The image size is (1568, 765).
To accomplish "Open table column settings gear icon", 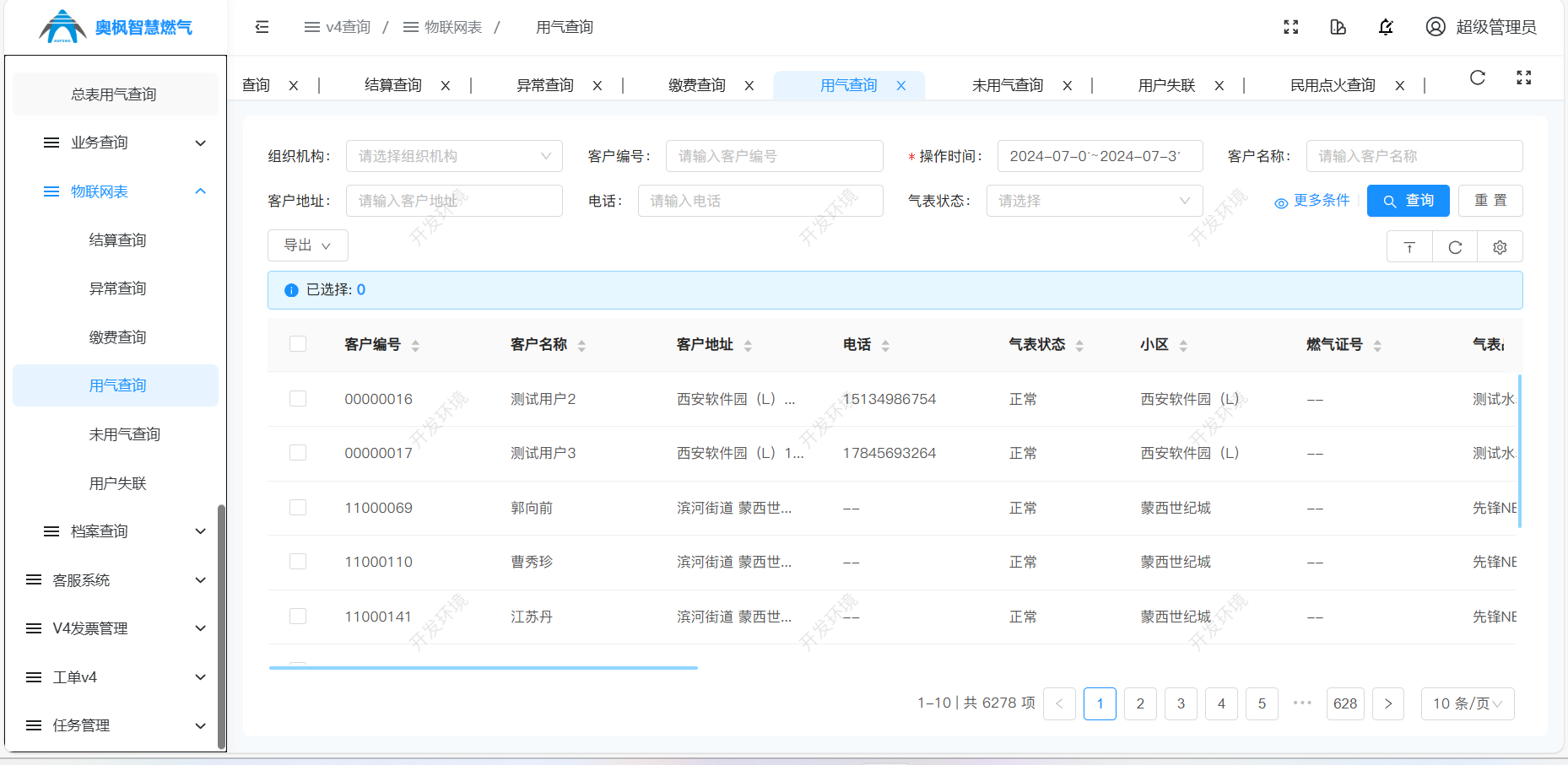I will (x=1500, y=247).
